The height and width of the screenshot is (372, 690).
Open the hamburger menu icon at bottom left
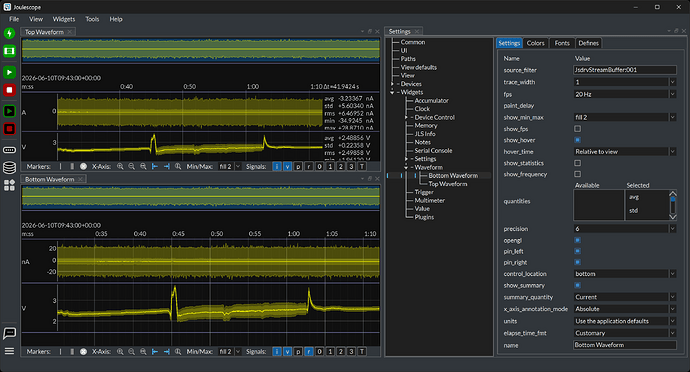point(9,351)
